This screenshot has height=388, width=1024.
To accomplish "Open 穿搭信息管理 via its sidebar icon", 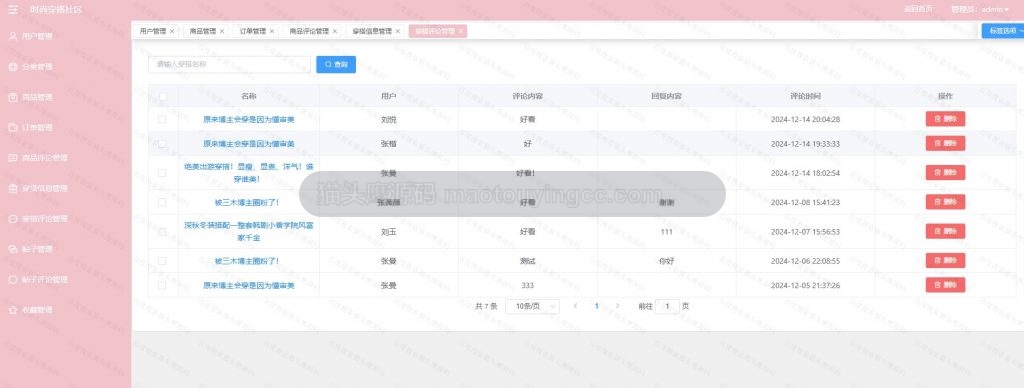I will tap(12, 188).
